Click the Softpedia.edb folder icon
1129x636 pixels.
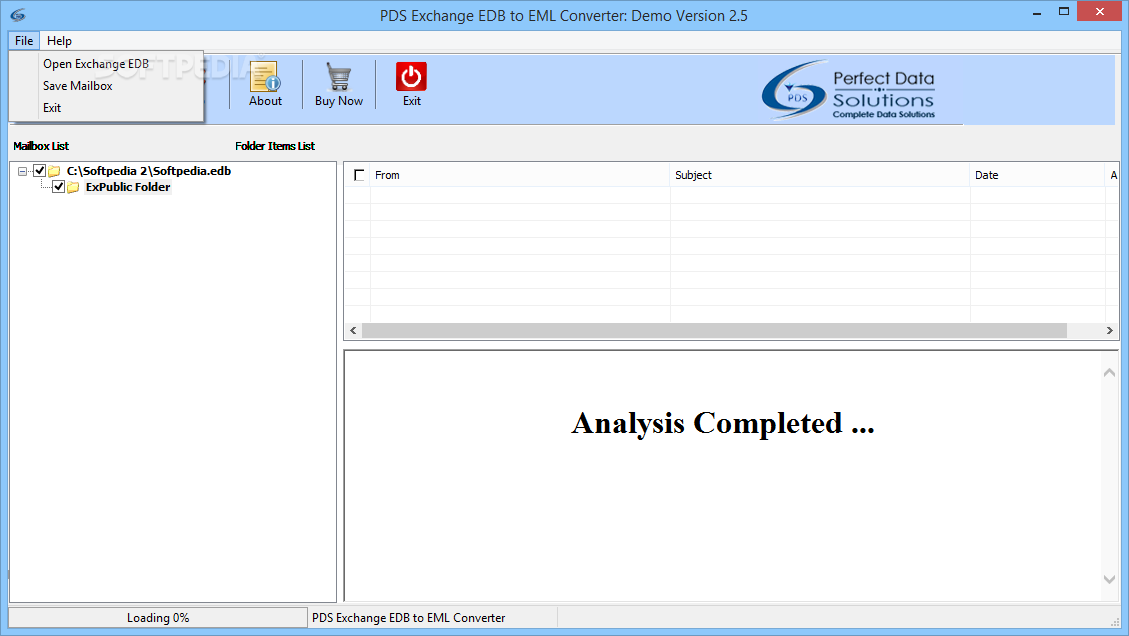click(x=54, y=171)
